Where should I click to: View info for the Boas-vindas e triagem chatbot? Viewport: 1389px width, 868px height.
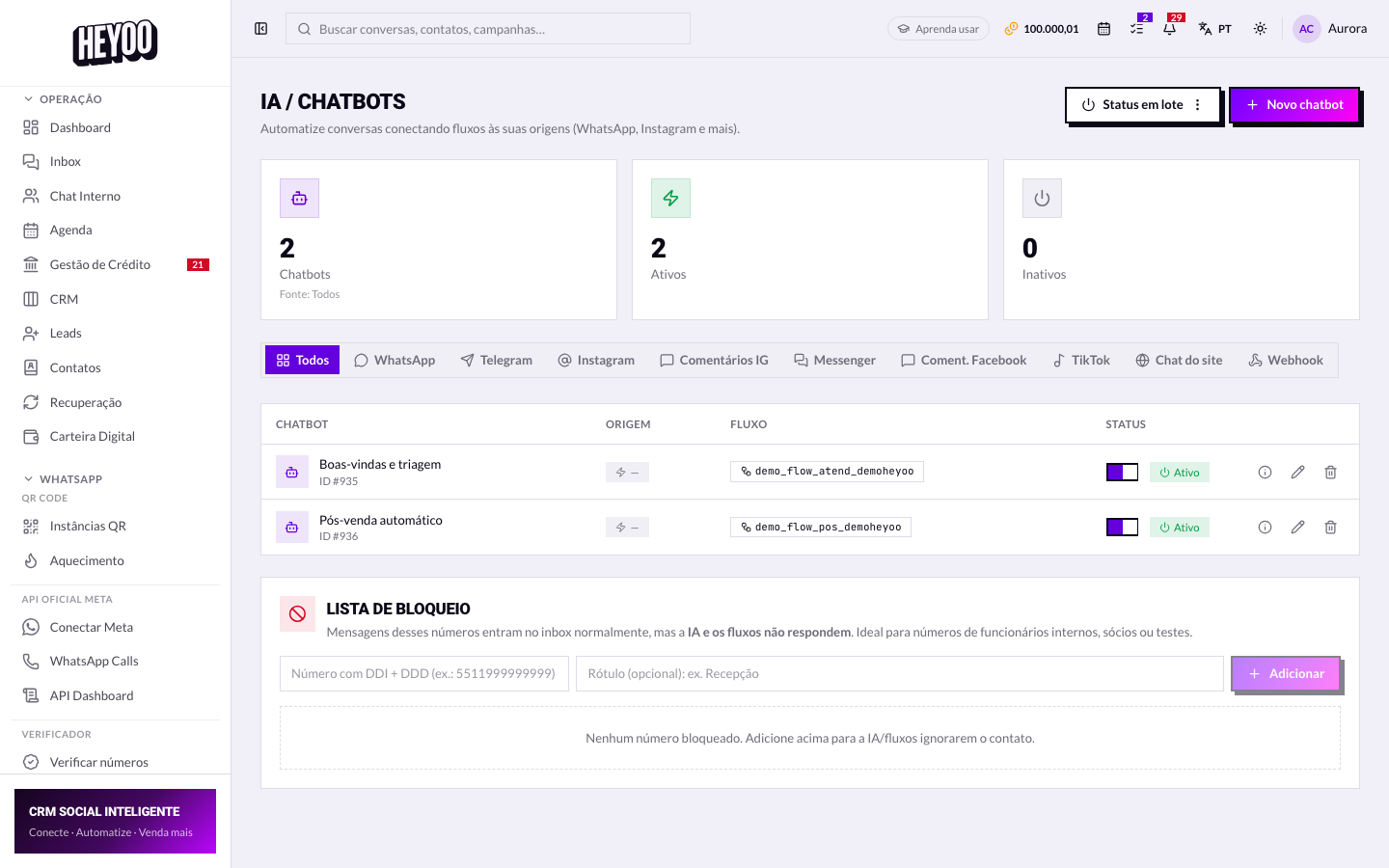pyautogui.click(x=1265, y=472)
